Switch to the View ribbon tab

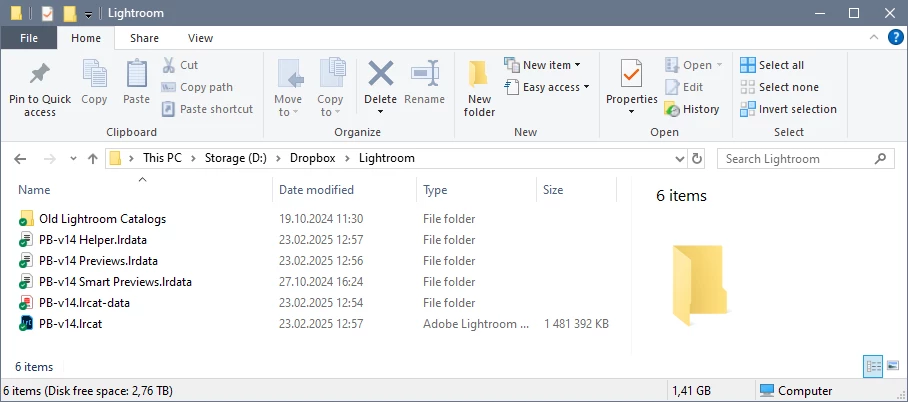pos(200,38)
